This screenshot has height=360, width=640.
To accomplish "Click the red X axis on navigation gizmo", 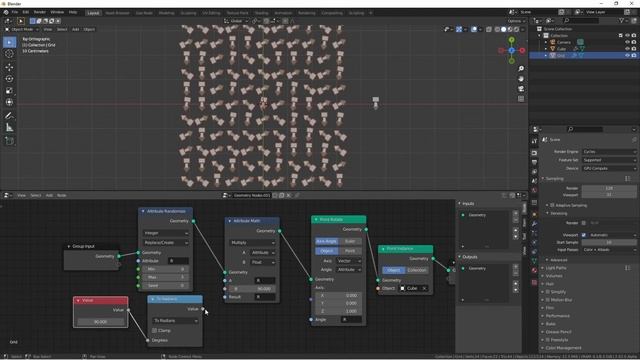I will [522, 50].
